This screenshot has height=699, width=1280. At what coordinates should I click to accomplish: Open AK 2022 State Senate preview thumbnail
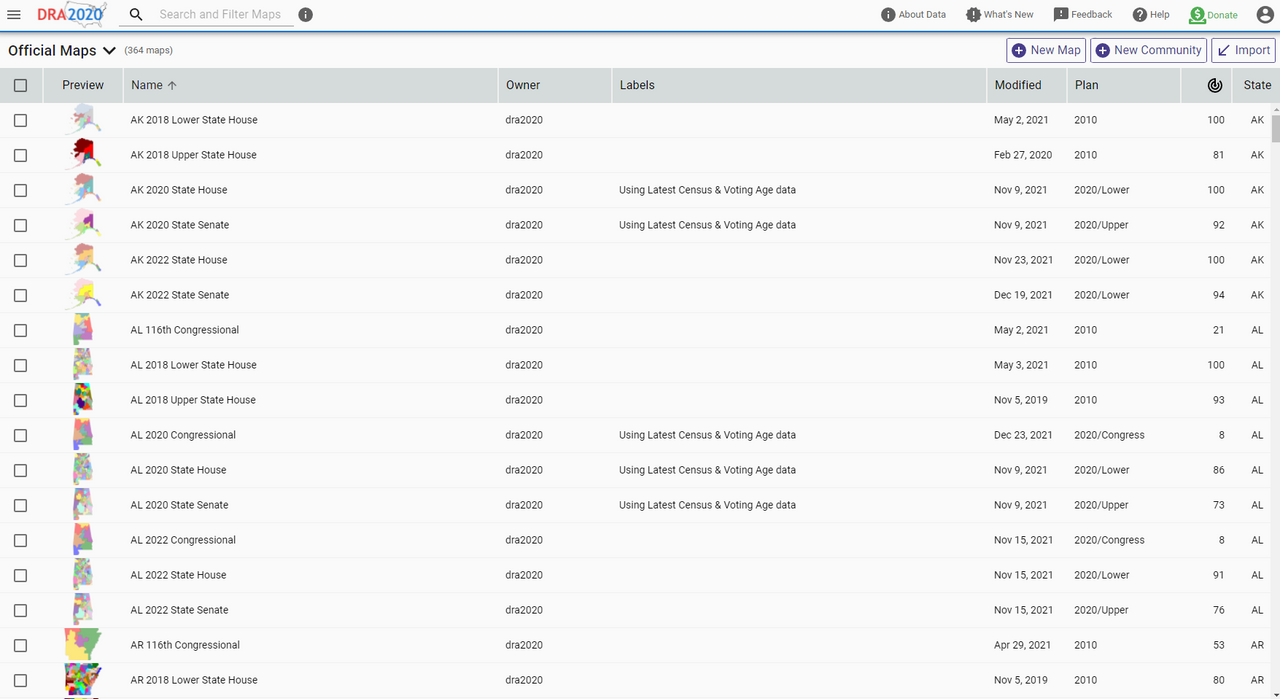click(83, 295)
